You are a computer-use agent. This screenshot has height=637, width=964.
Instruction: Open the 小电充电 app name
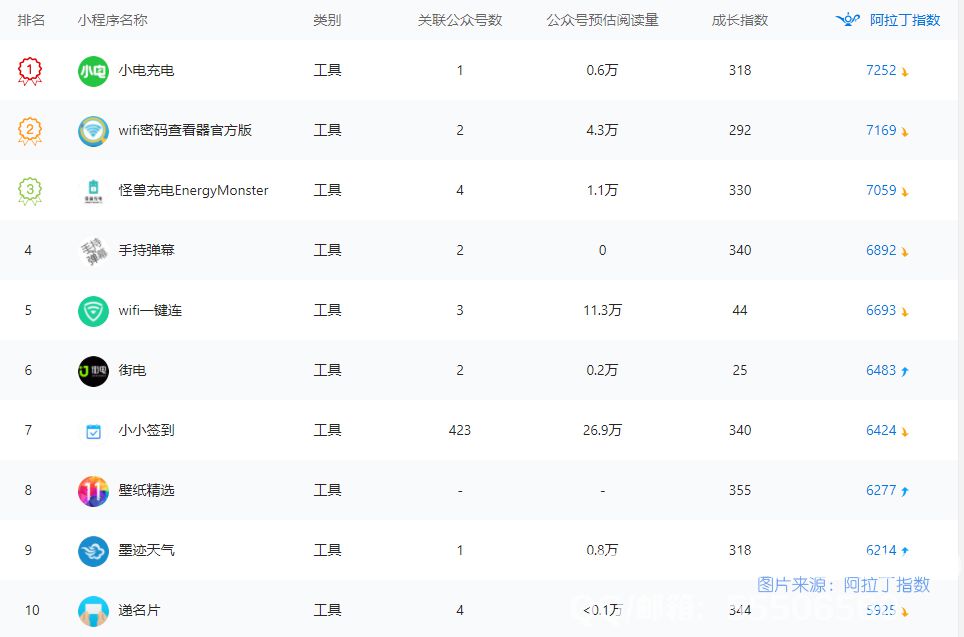[146, 70]
